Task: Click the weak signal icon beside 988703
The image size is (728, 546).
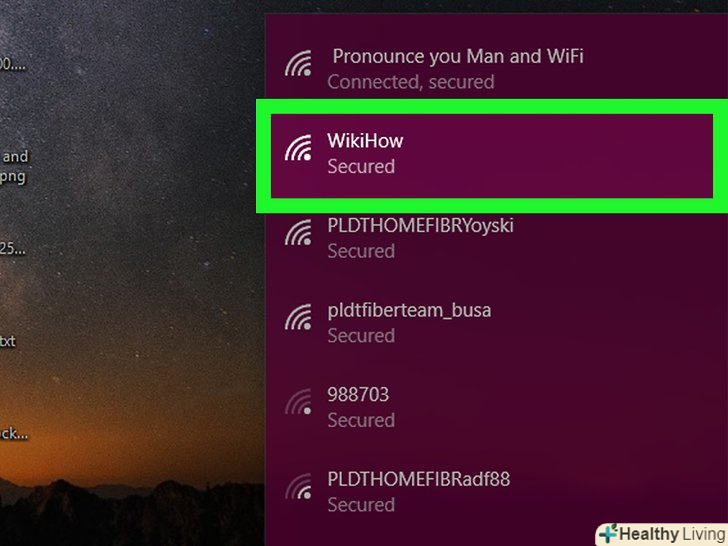Action: (298, 402)
